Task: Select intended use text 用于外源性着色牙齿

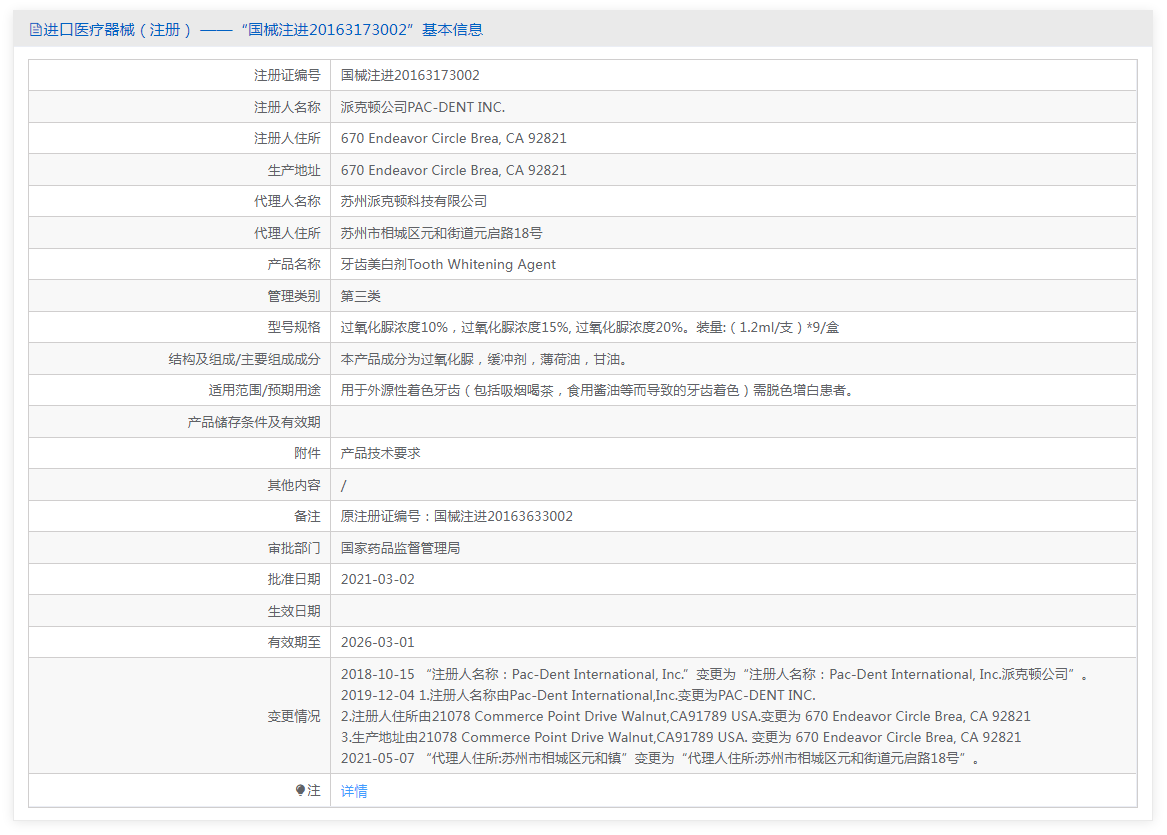Action: [400, 391]
